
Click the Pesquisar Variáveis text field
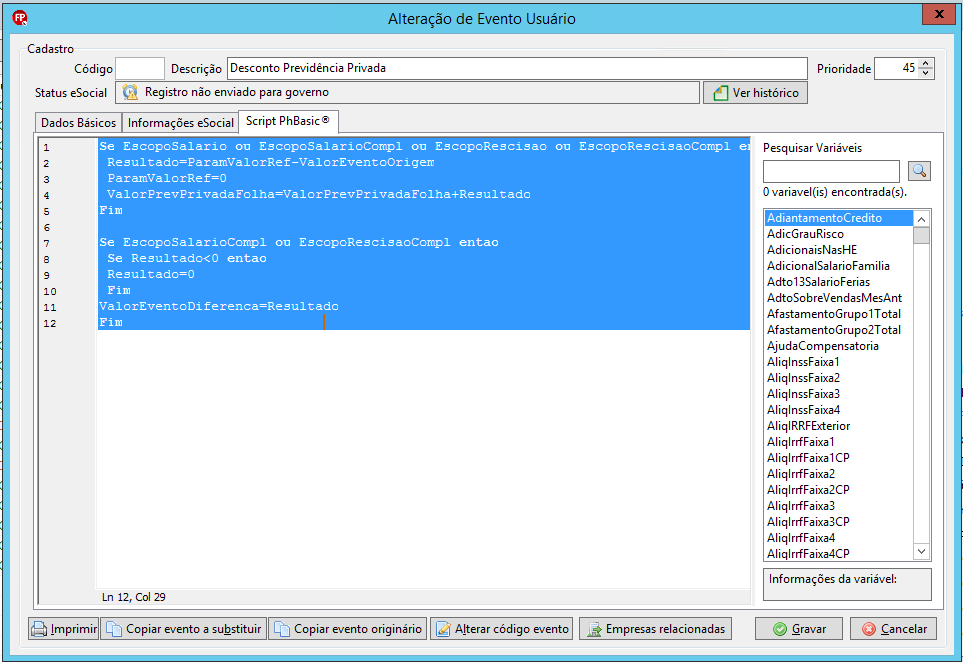click(x=831, y=171)
